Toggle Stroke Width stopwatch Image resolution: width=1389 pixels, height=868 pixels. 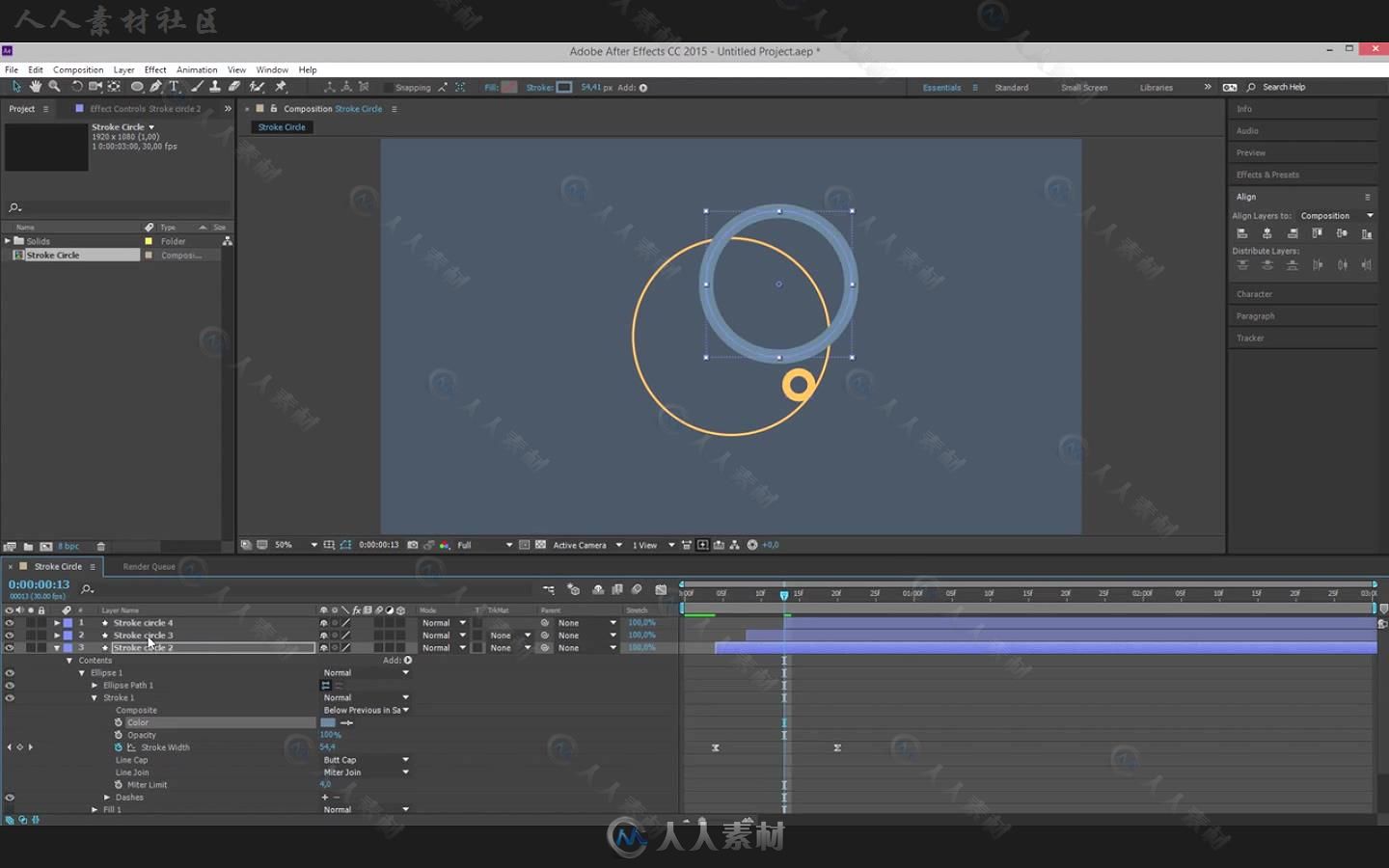119,747
